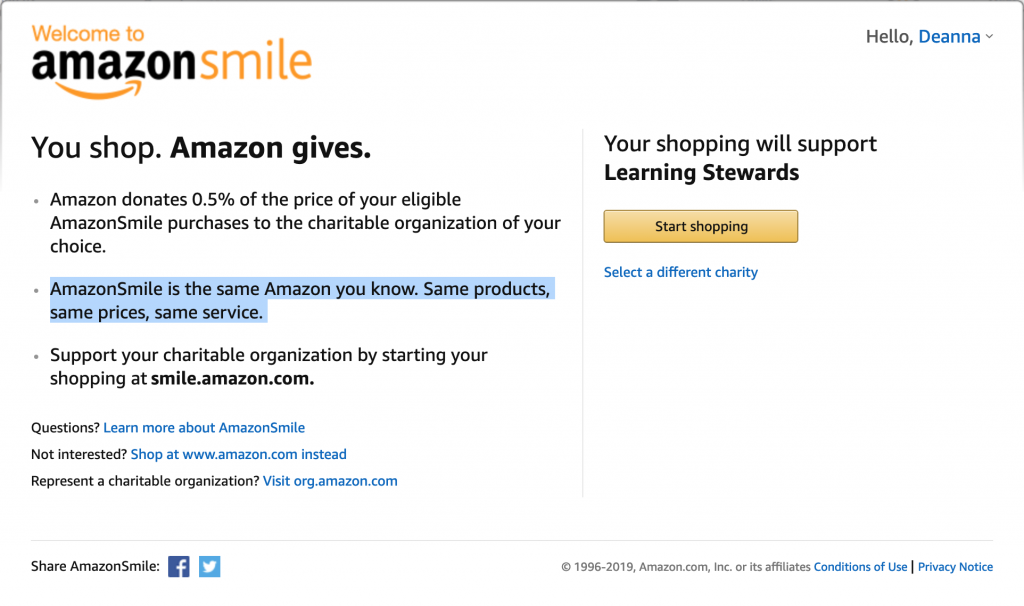Click the Welcome to text above logo
This screenshot has width=1024, height=606.
tap(88, 33)
